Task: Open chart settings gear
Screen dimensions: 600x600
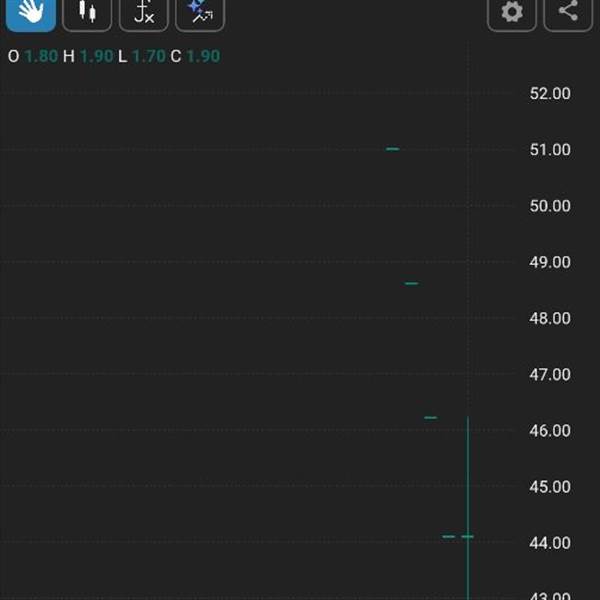Action: [x=512, y=15]
